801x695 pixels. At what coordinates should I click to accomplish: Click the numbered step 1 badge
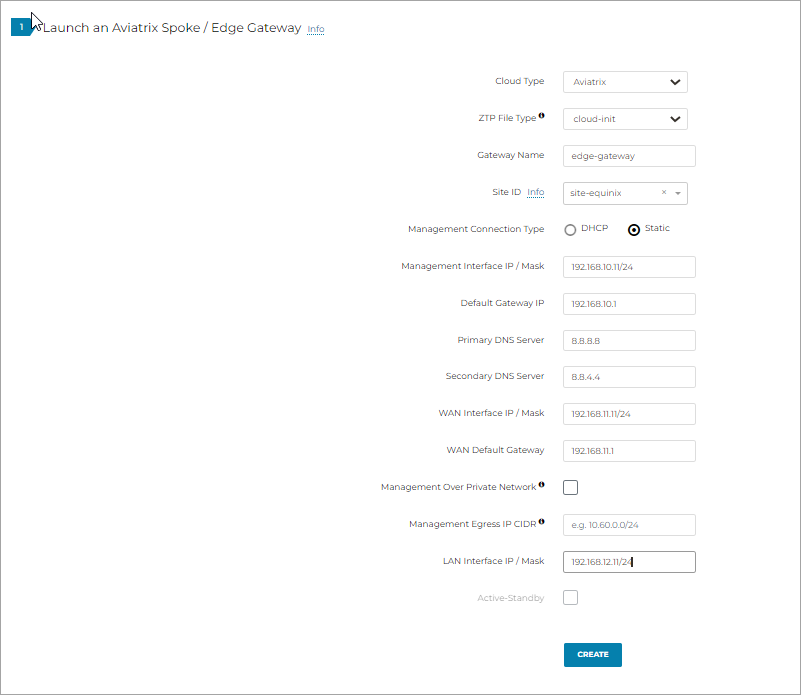pyautogui.click(x=21, y=27)
